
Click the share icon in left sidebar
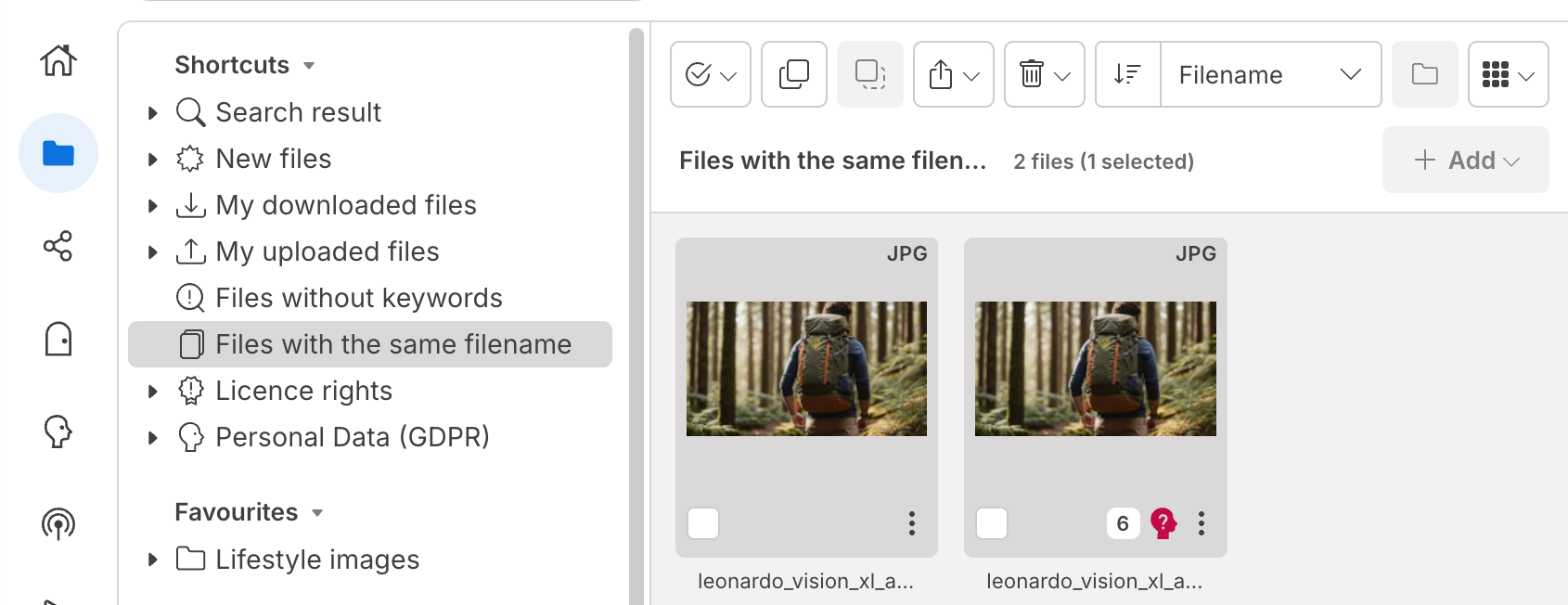(58, 246)
